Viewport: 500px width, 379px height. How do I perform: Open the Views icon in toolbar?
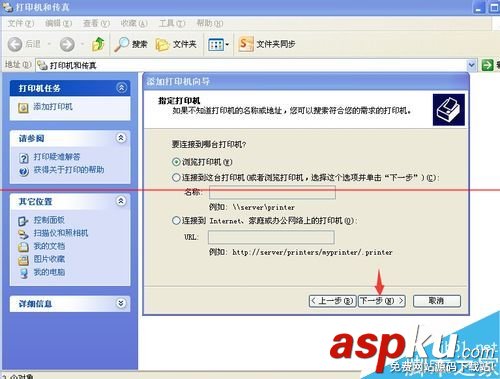216,44
